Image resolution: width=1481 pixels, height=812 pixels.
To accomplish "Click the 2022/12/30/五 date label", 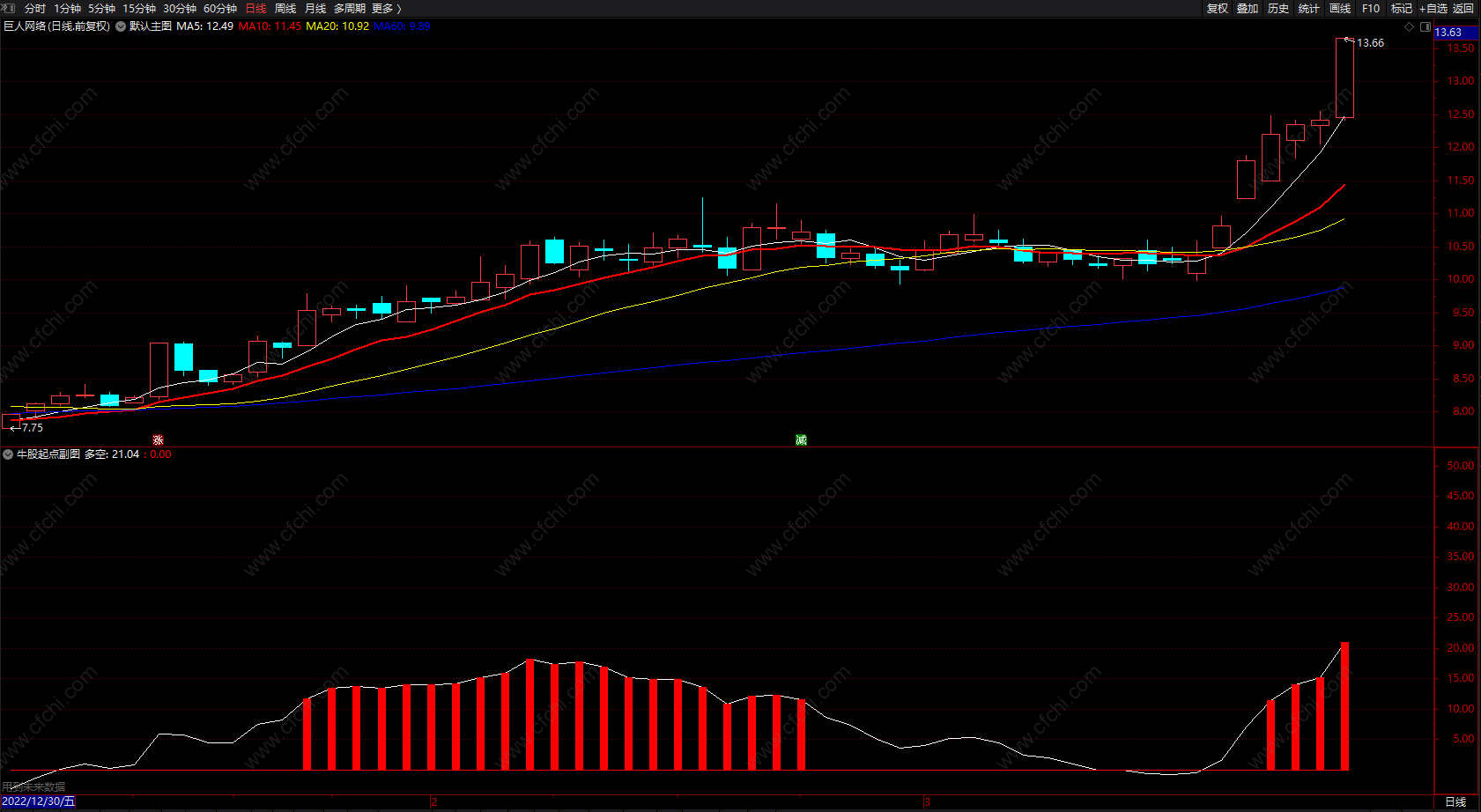I will click(39, 801).
